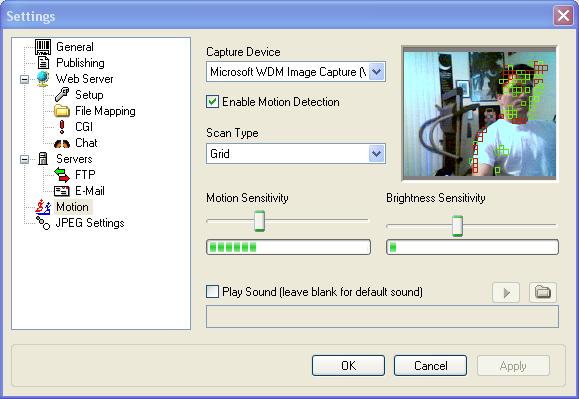Click the Apply button

[x=513, y=366]
